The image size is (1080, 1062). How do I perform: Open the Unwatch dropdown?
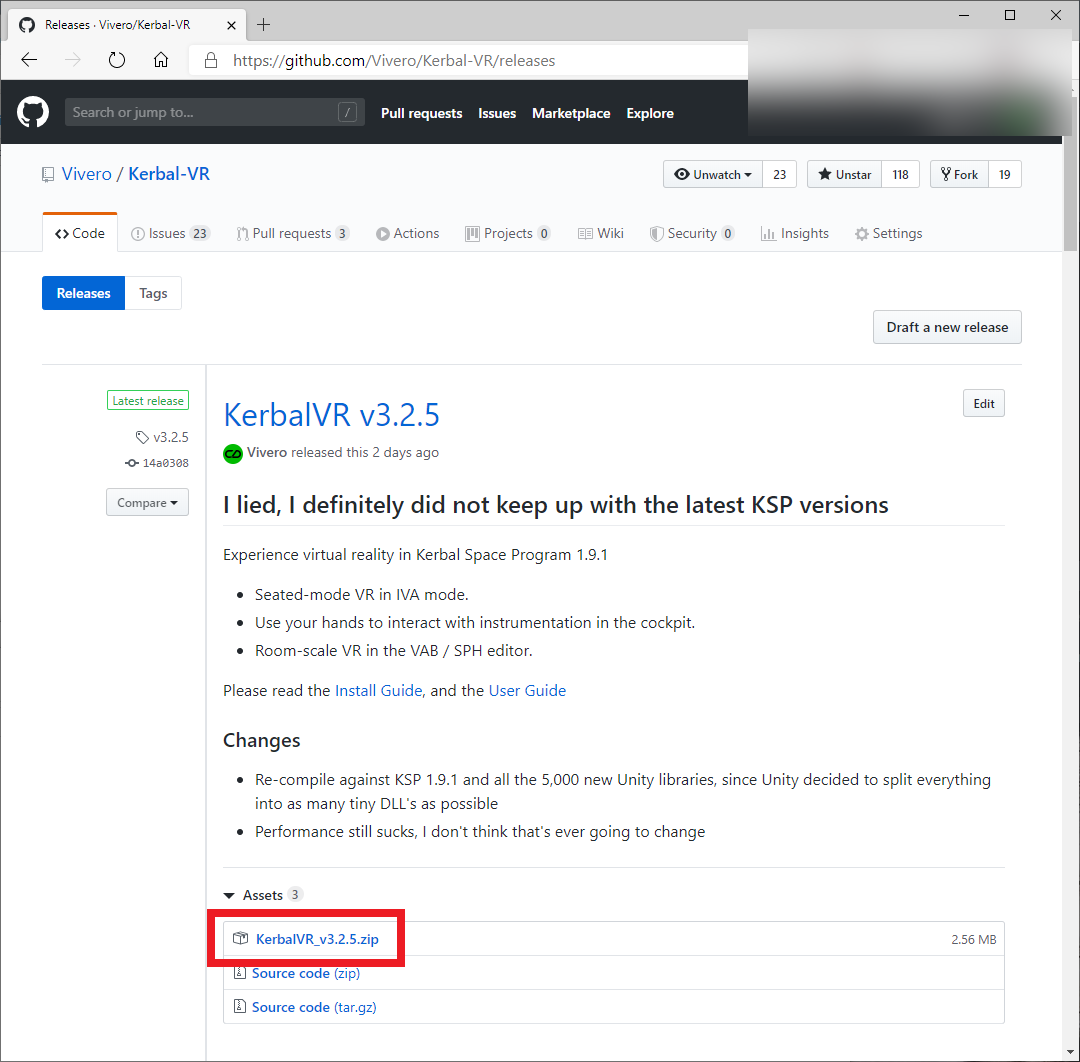pos(713,173)
